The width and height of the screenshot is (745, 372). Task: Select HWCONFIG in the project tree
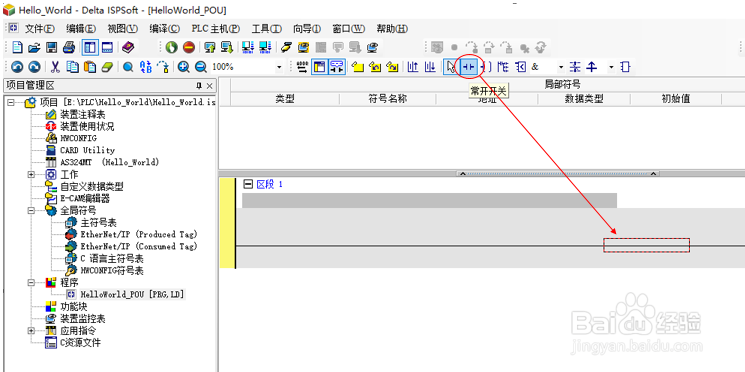coord(78,138)
